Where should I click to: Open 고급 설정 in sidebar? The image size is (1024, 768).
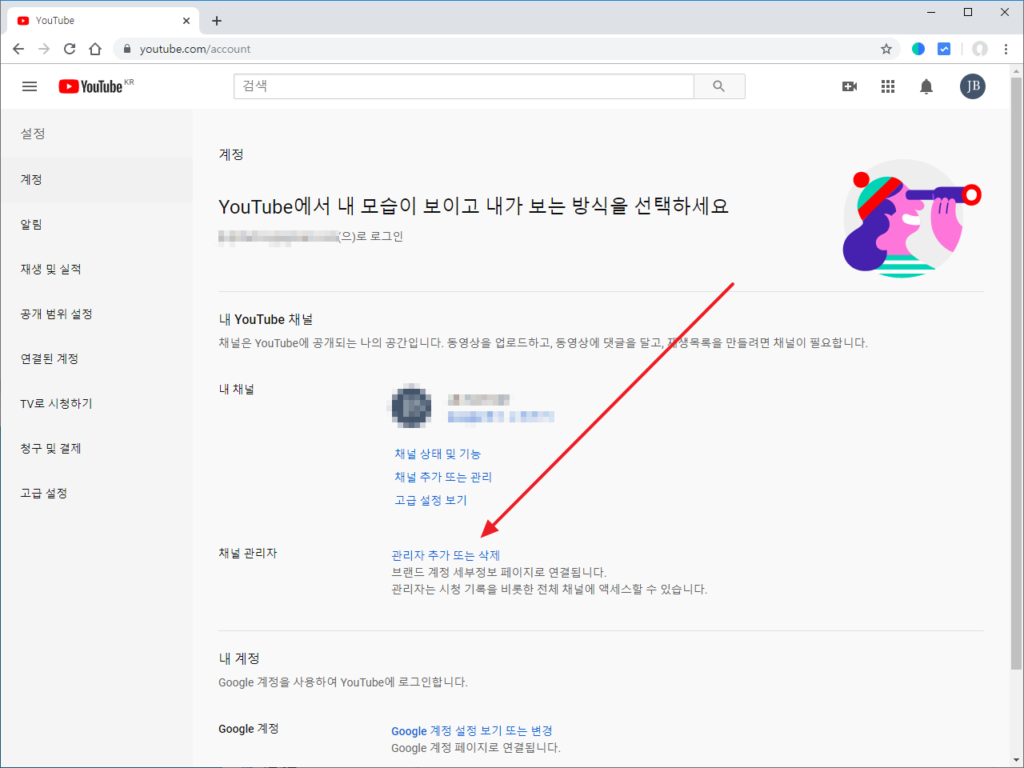44,493
